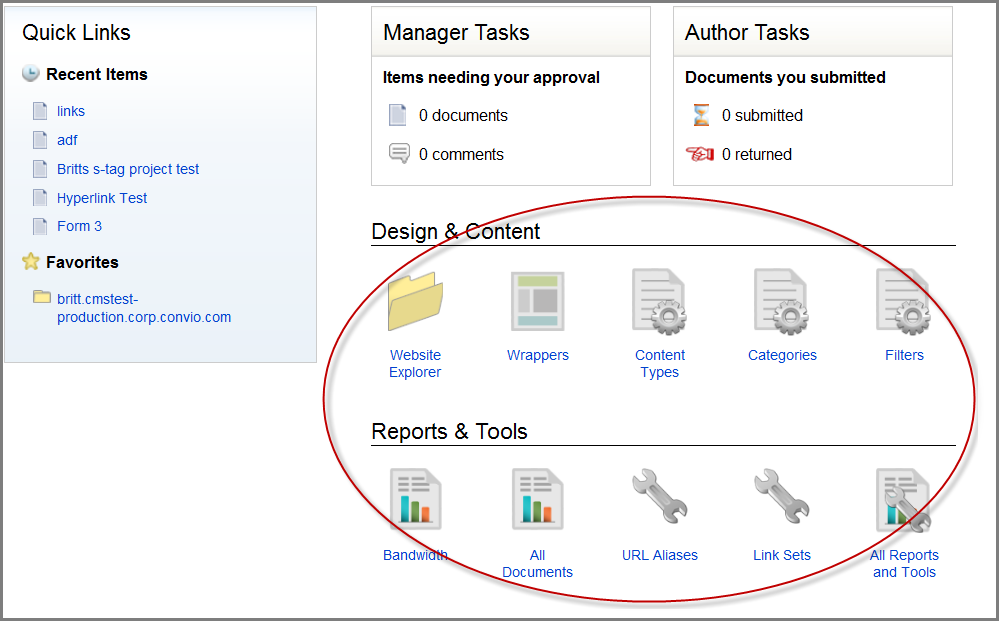Click the folder icon beside britt.cmstest favorite
Viewport: 999px width, 621px height.
[42, 297]
